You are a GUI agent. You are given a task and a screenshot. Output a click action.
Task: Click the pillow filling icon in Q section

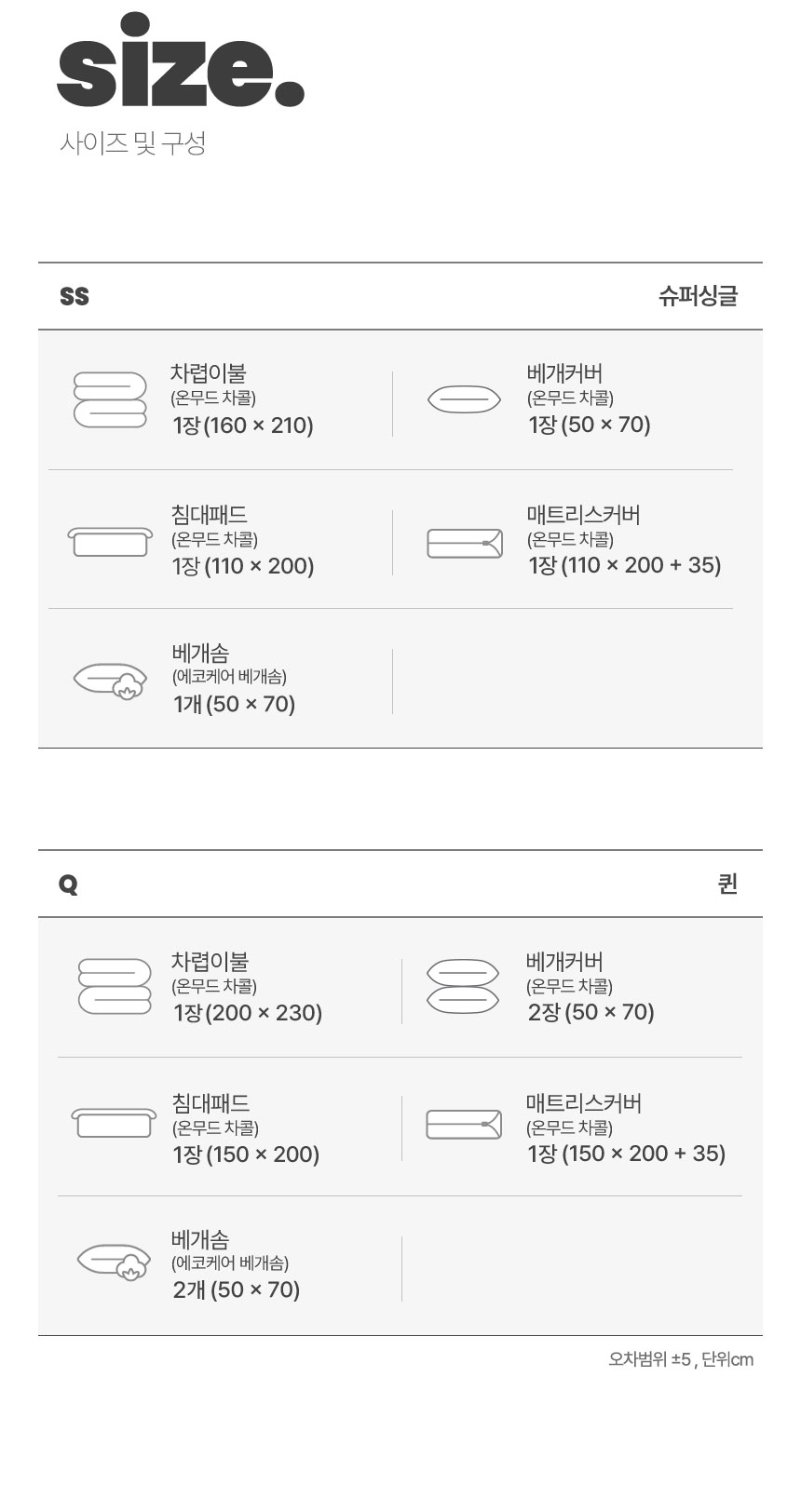pyautogui.click(x=115, y=1262)
